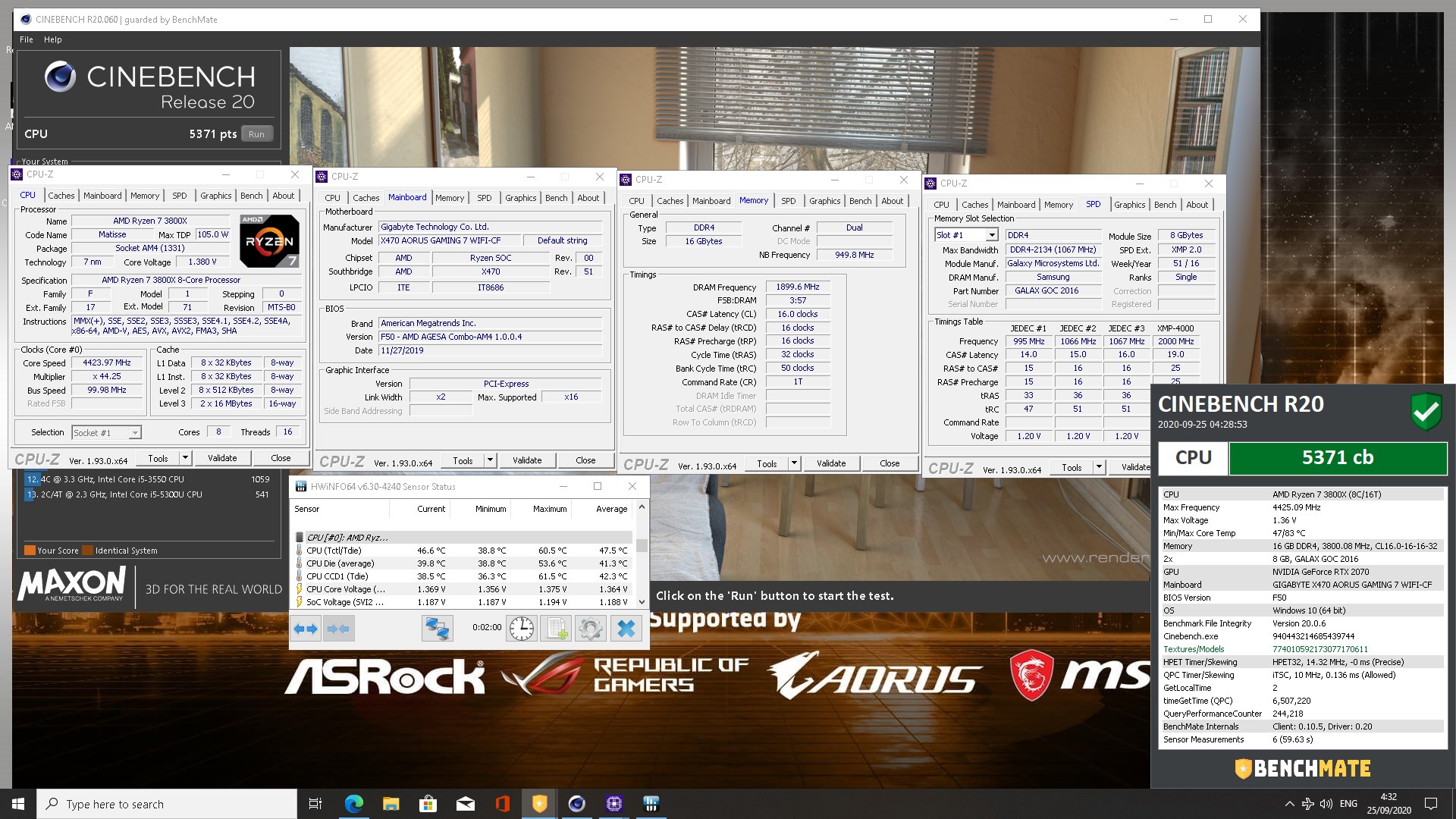Click the HWiNFO scroll down arrow

tap(642, 602)
